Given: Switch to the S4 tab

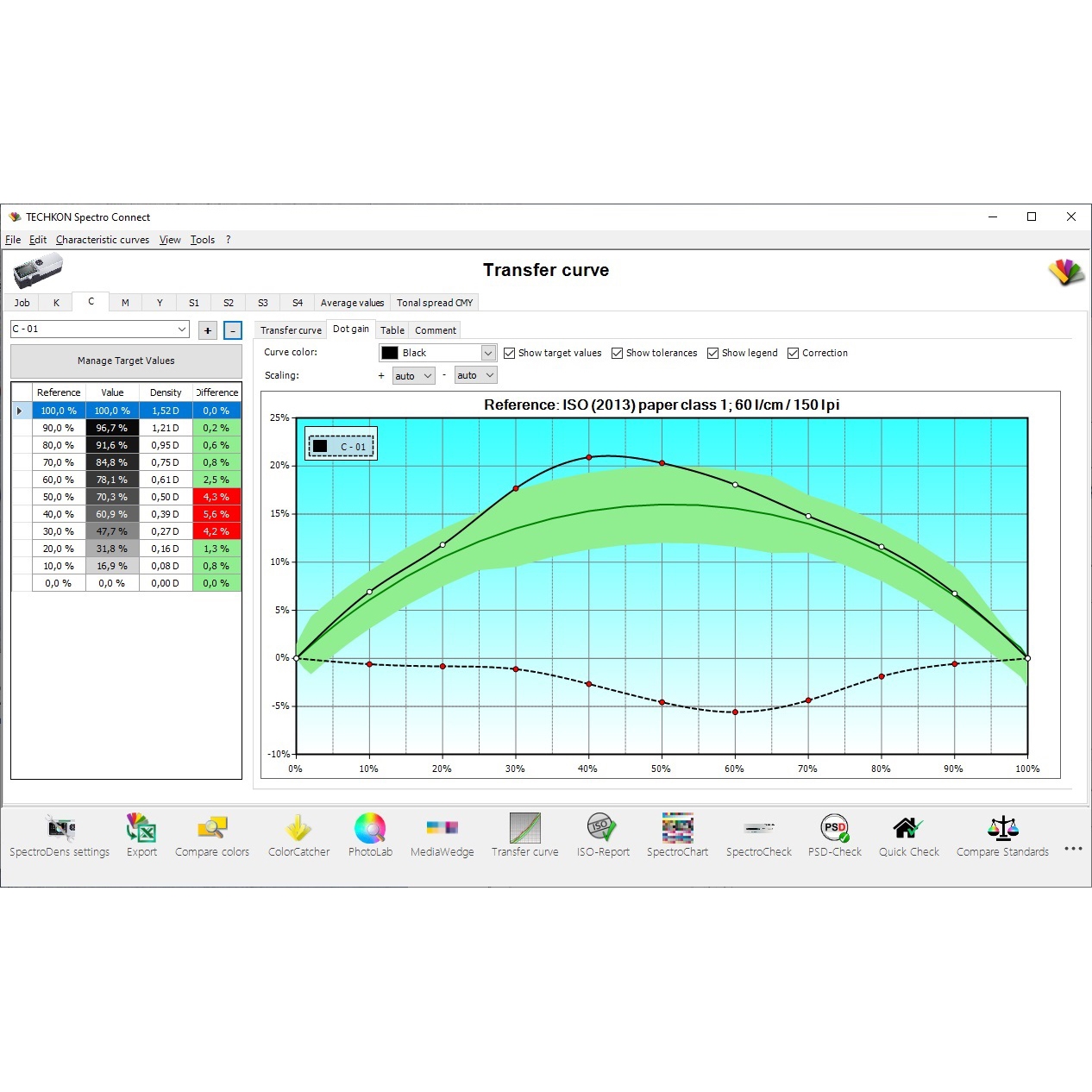Looking at the screenshot, I should pos(298,303).
